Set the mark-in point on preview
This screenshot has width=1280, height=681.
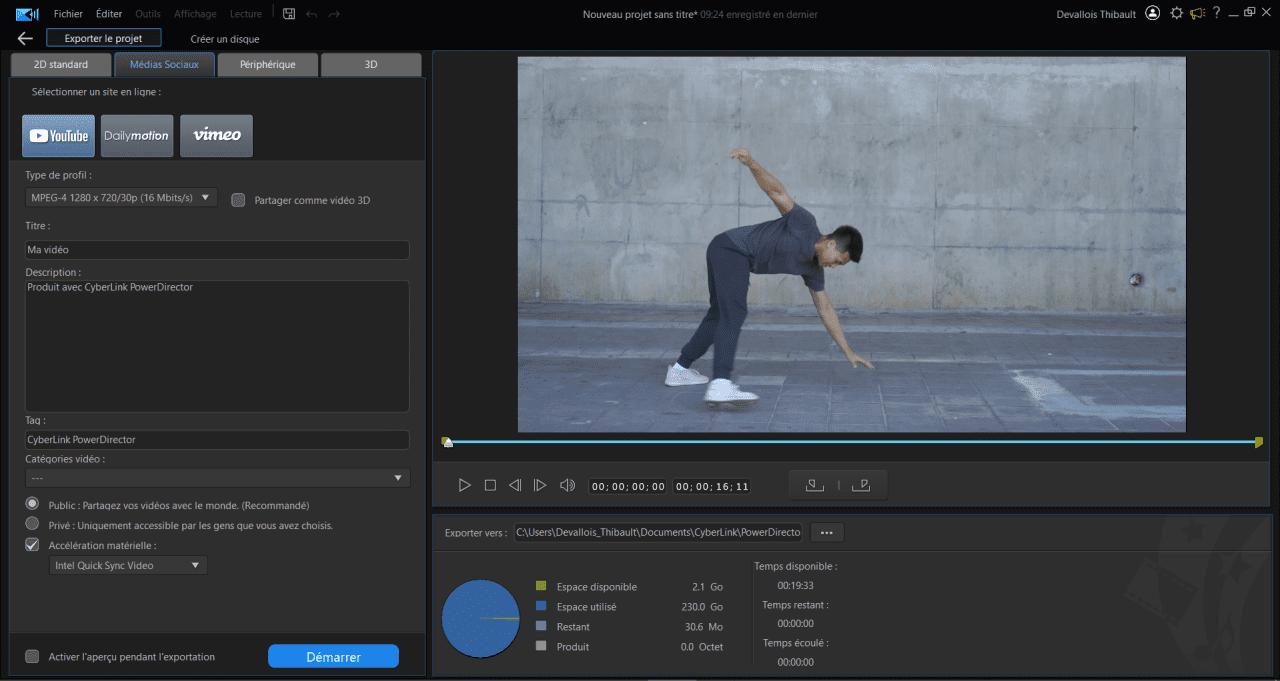(815, 485)
